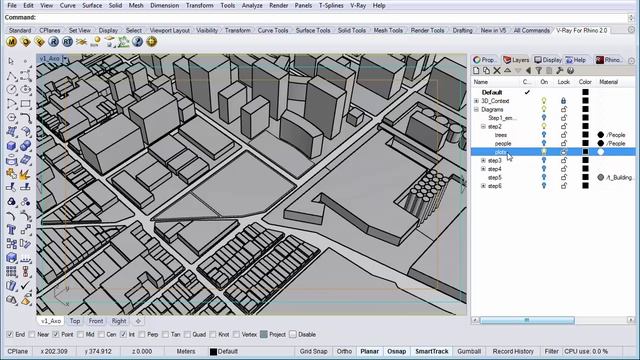Toggle 3D_Context layer visibility bulb

pos(544,101)
